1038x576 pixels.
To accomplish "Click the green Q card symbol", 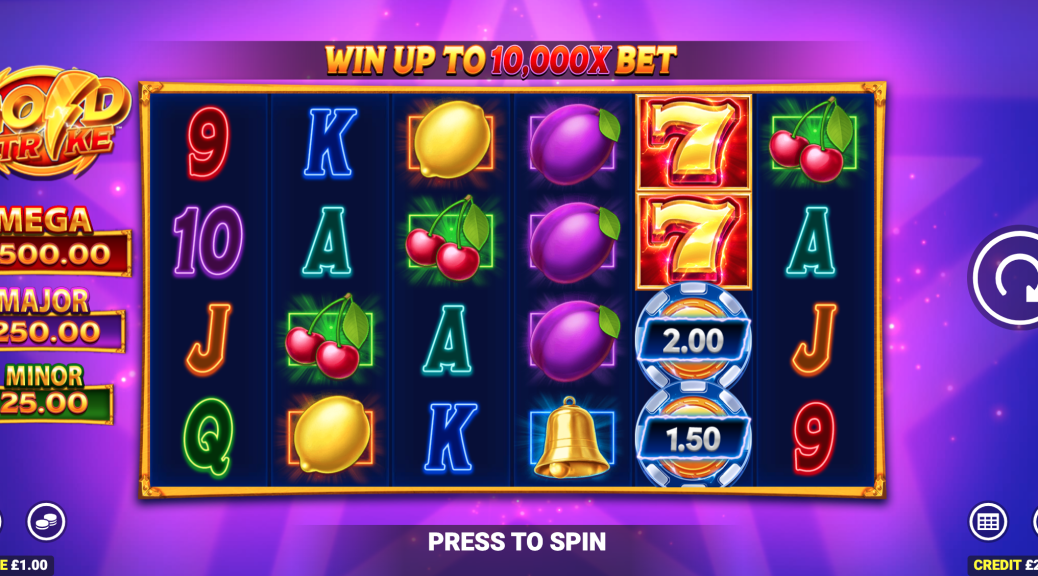I will [209, 438].
